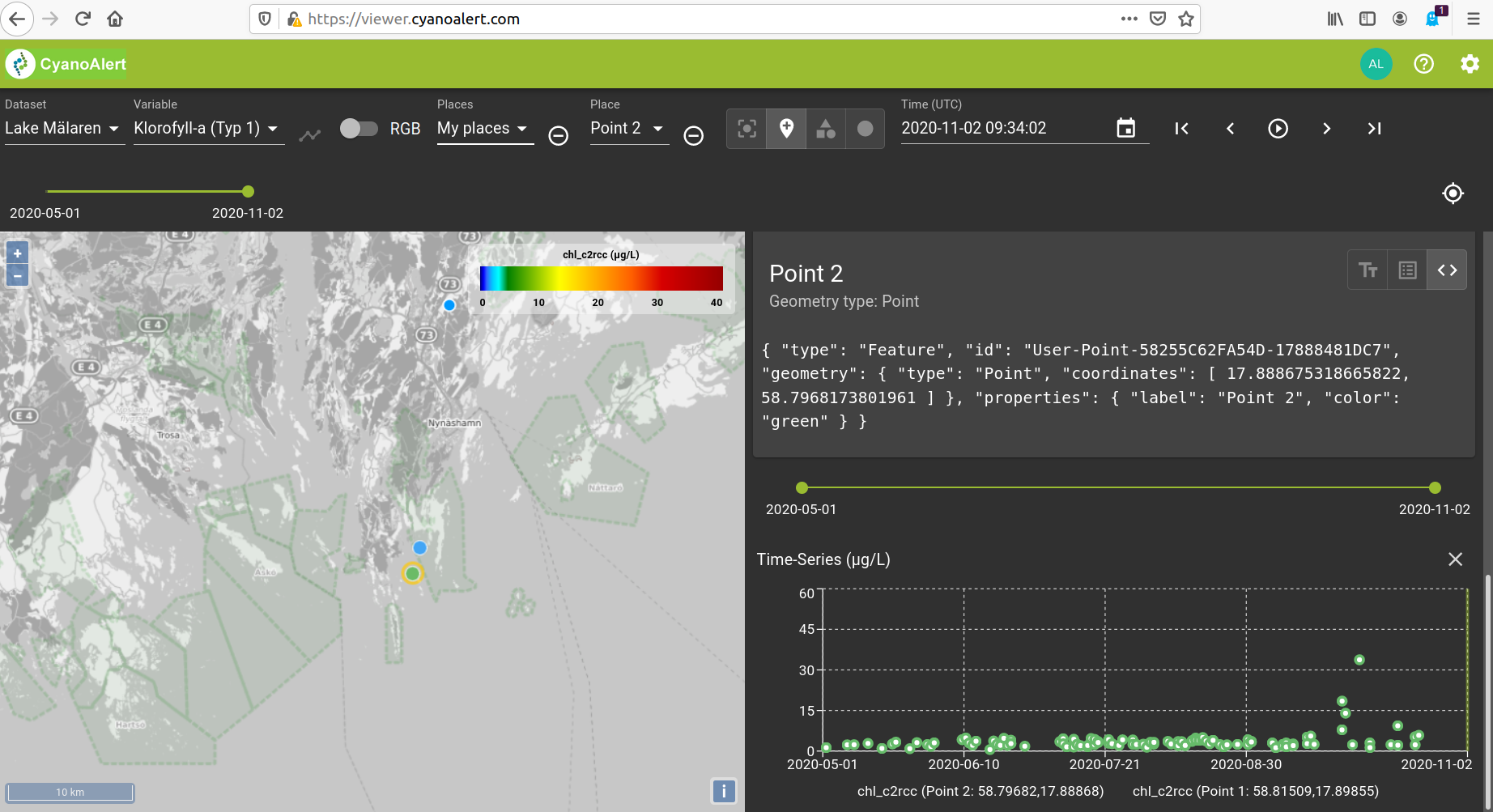1493x812 pixels.
Task: Open map info panel
Action: pyautogui.click(x=723, y=791)
